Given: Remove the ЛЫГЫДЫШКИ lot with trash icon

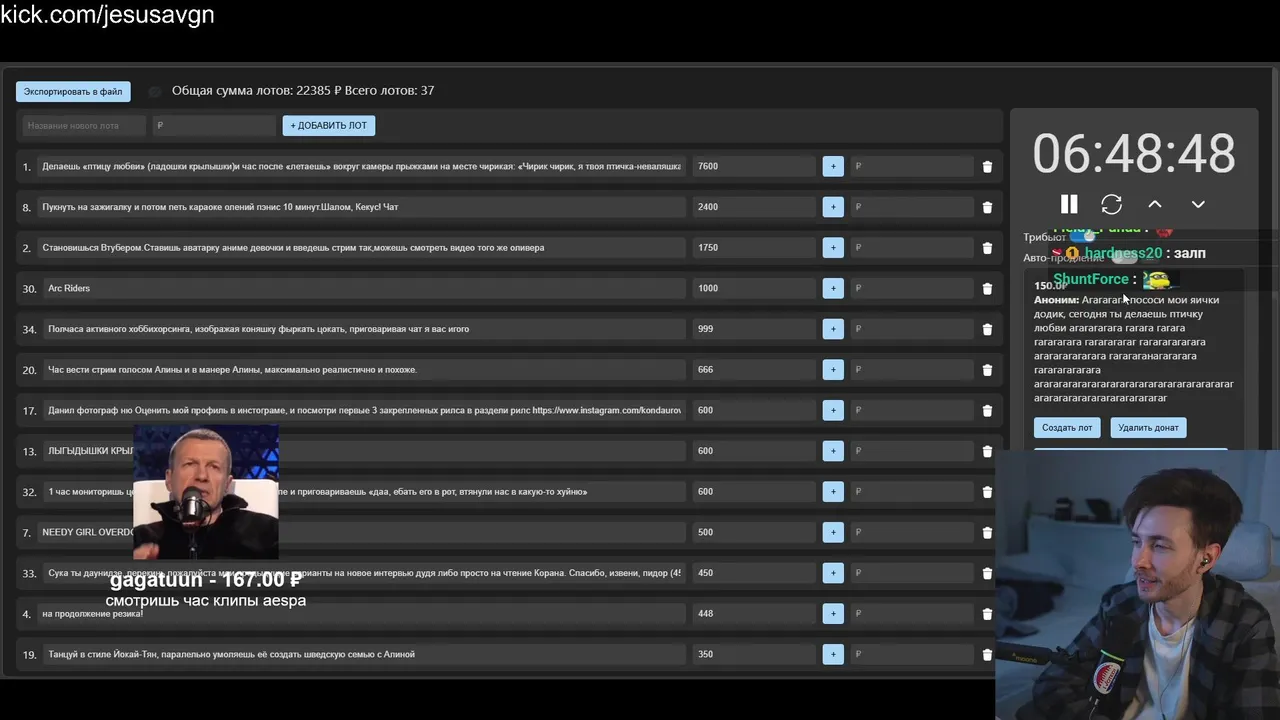Looking at the screenshot, I should (x=987, y=451).
